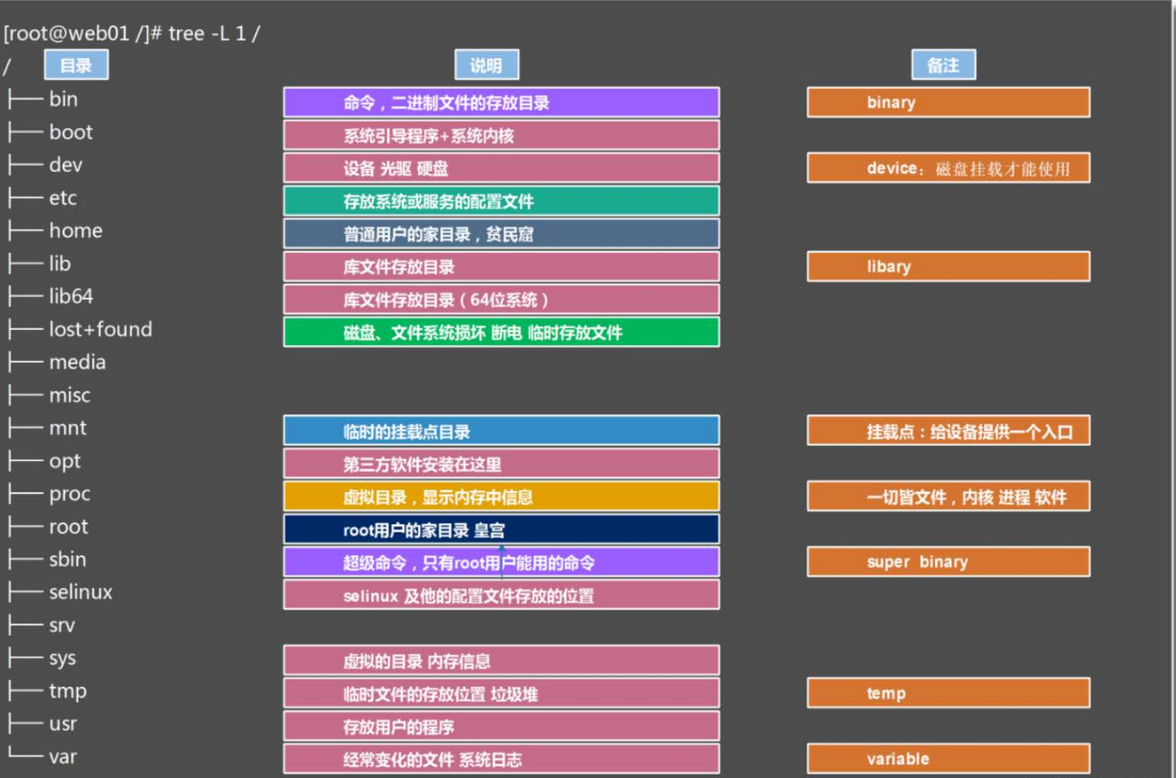Click the 一切皆文件，内核 进程 软件 remark
Screen dimensions: 1176x778
pyautogui.click(x=947, y=496)
